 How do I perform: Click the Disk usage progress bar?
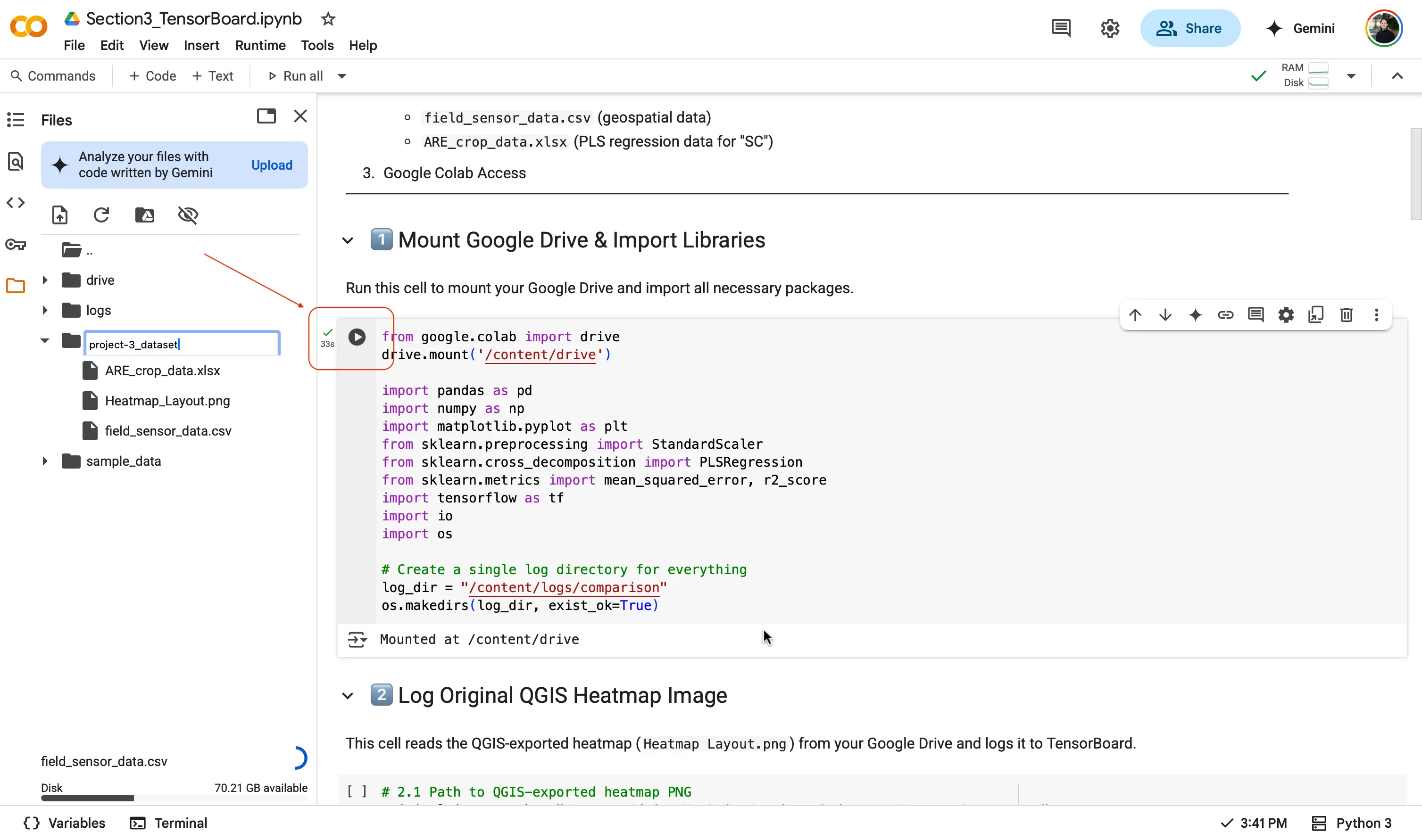tap(174, 798)
